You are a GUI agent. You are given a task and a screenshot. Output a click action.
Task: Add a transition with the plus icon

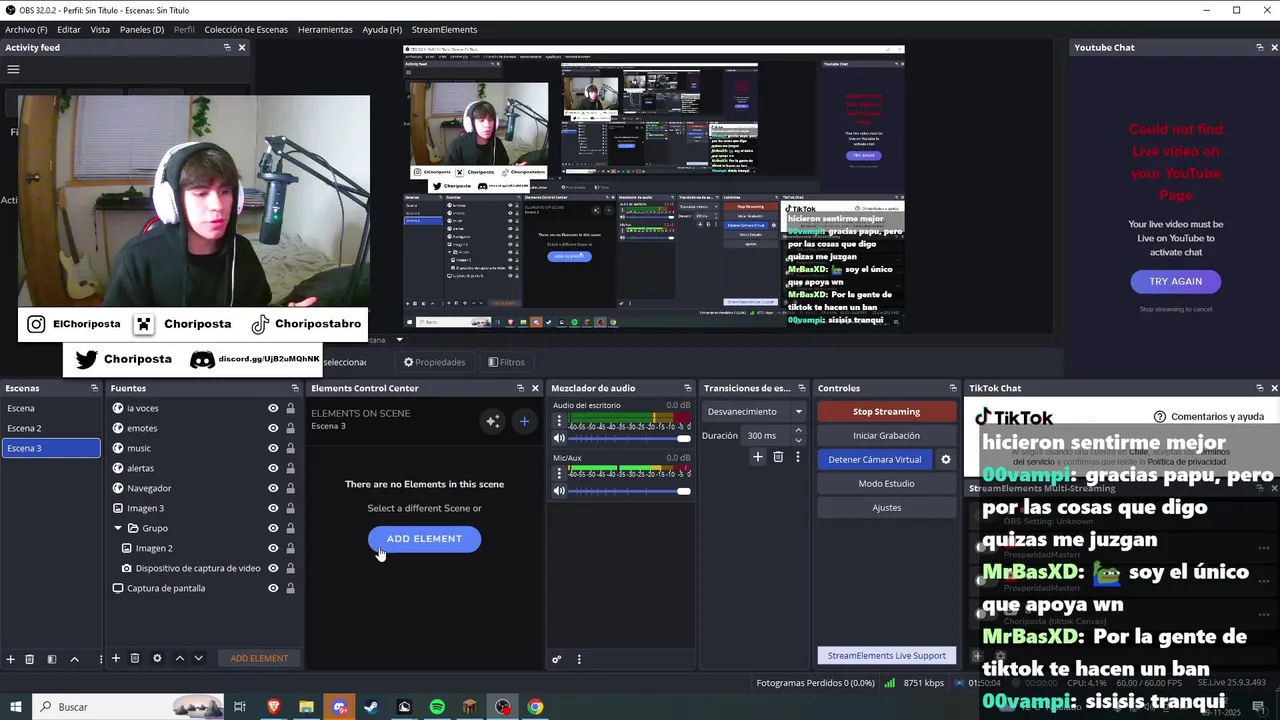[758, 457]
